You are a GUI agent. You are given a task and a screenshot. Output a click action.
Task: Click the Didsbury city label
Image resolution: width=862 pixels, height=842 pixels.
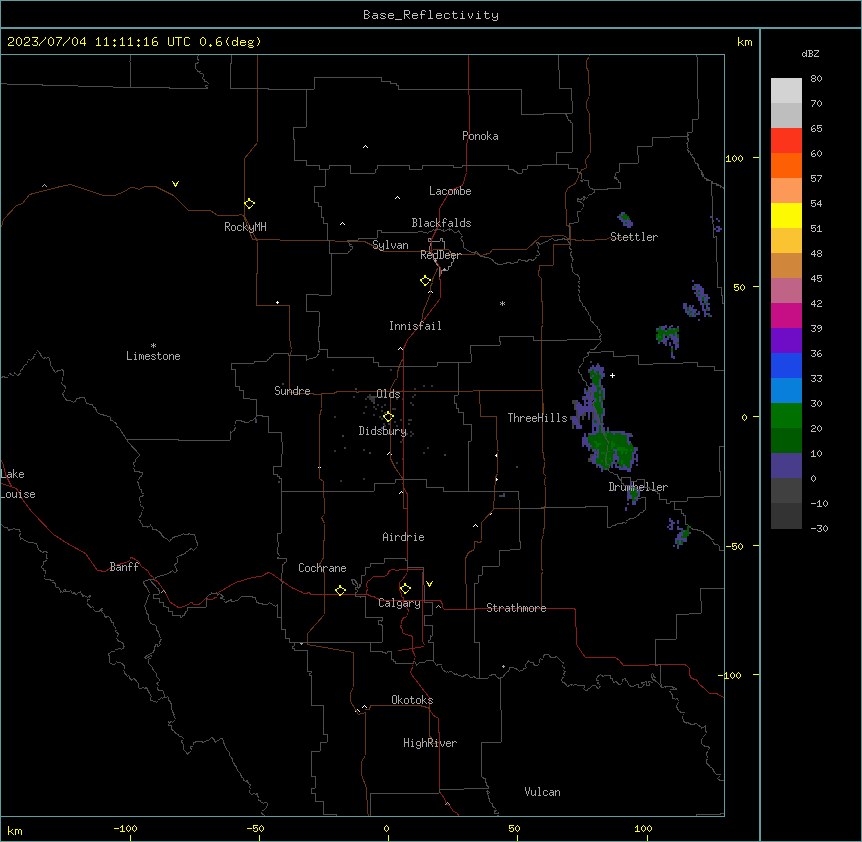(x=383, y=431)
